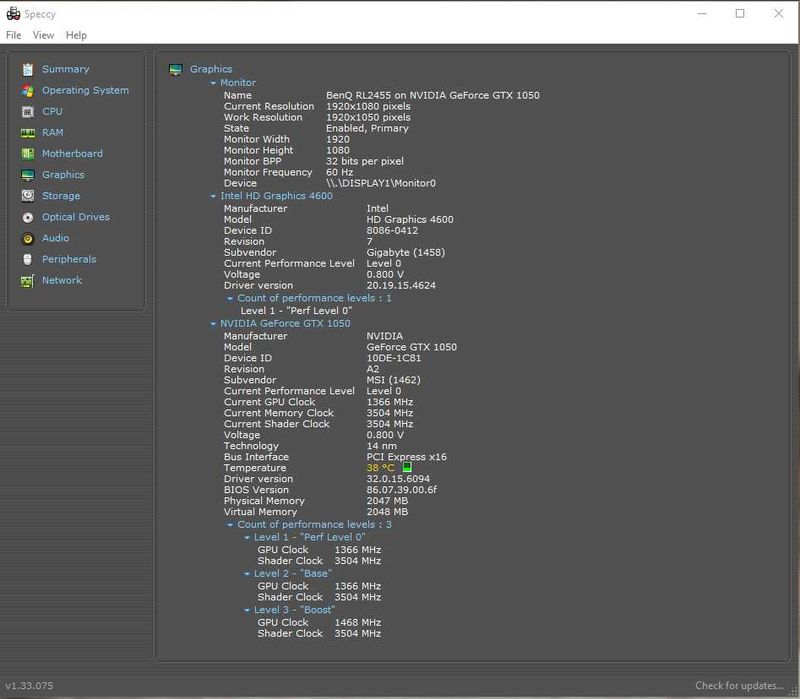Open the CPU chip icon
Image resolution: width=800 pixels, height=699 pixels.
(28, 112)
